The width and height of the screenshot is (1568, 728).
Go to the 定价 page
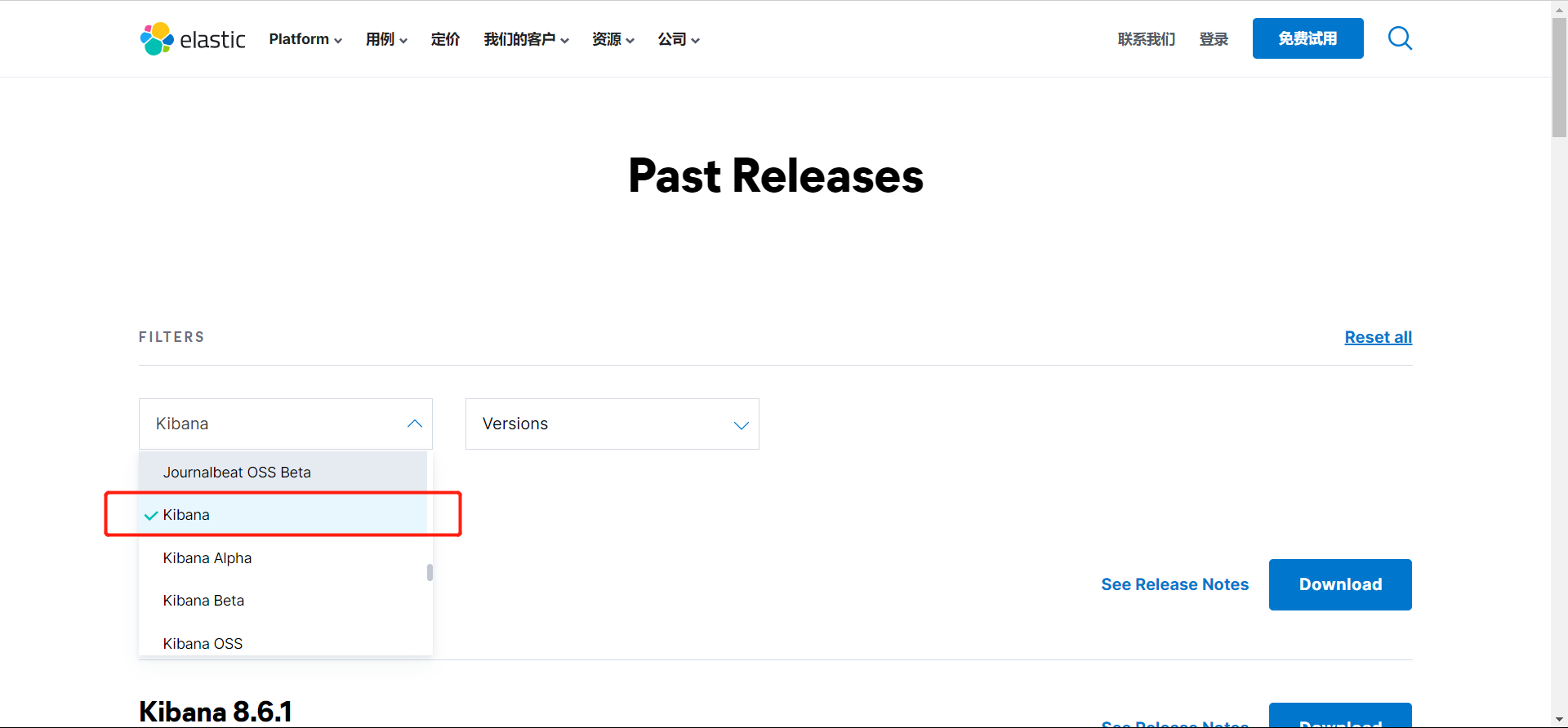445,39
